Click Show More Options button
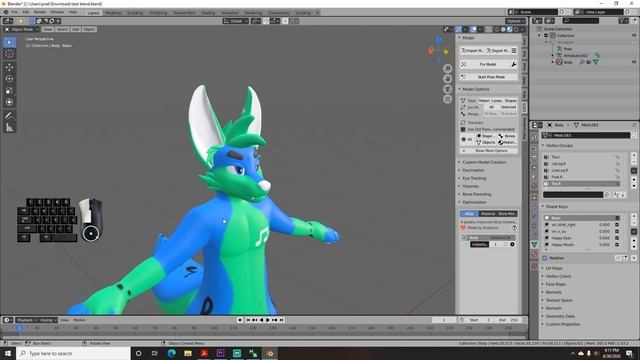The width and height of the screenshot is (640, 360). (489, 151)
